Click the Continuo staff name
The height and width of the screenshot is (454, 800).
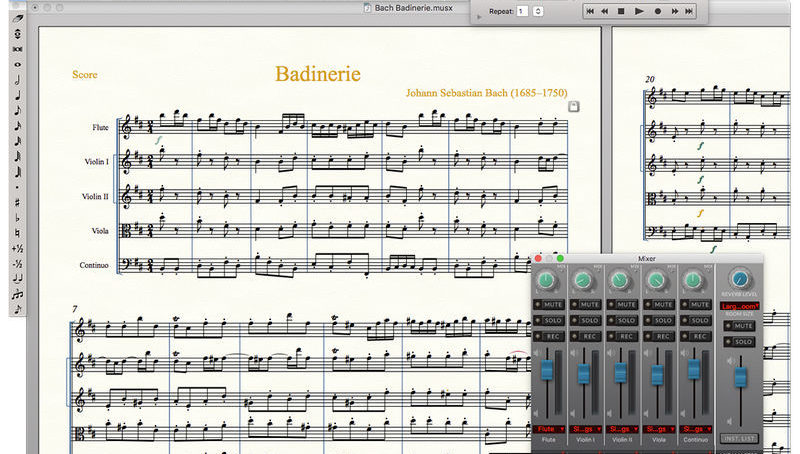(x=94, y=265)
